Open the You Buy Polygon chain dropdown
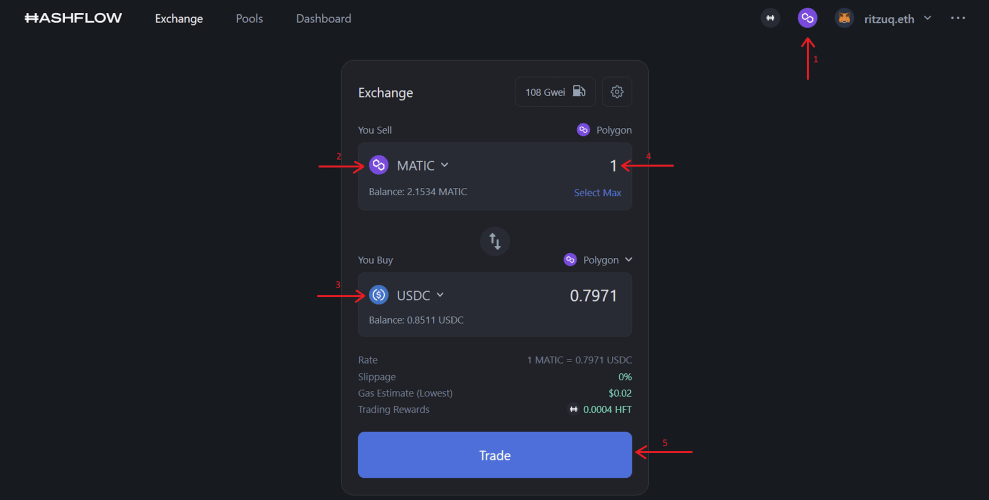This screenshot has height=500, width=989. click(x=598, y=260)
